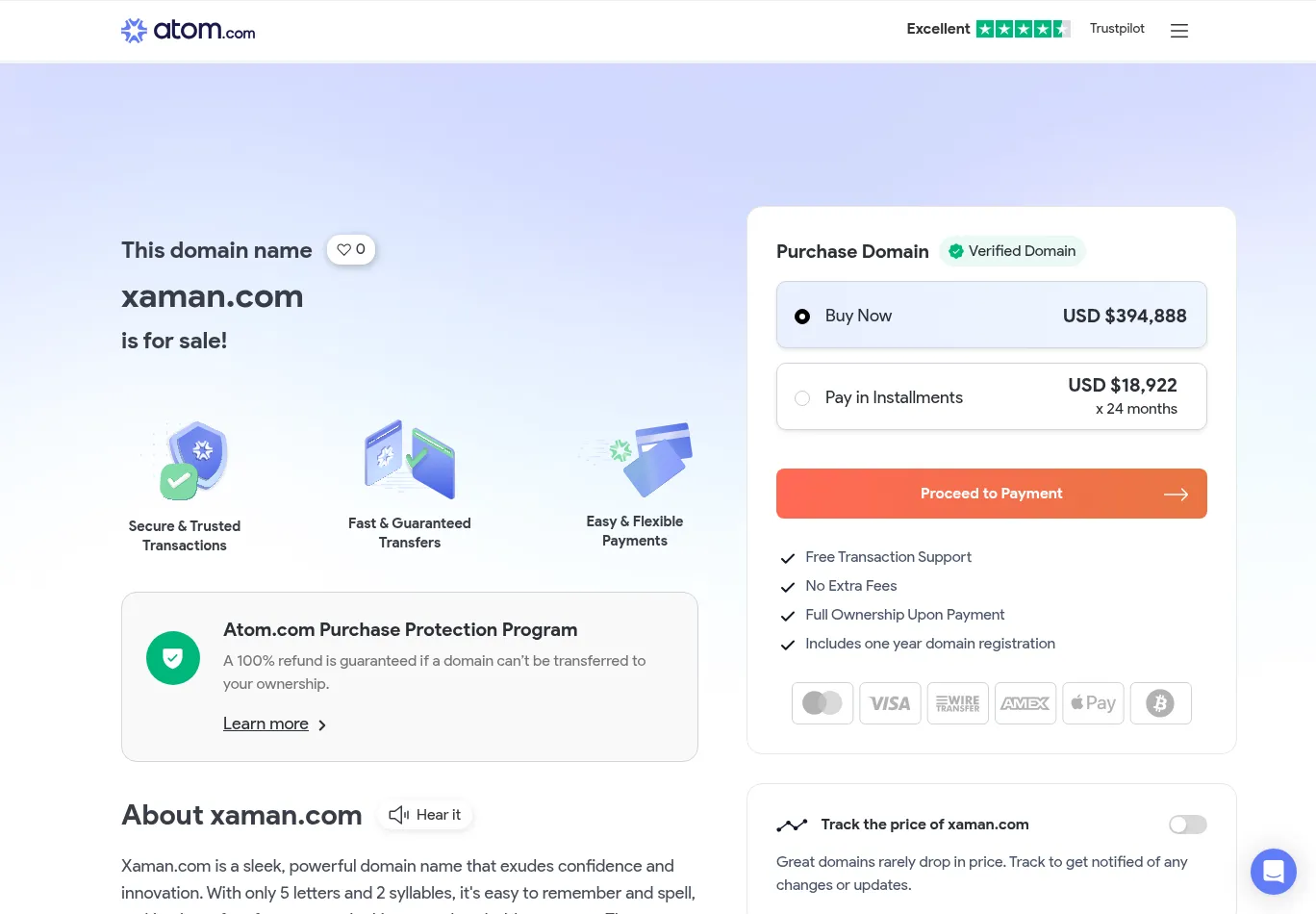The image size is (1316, 914).
Task: Click the Amex payment icon
Action: pos(1025,703)
